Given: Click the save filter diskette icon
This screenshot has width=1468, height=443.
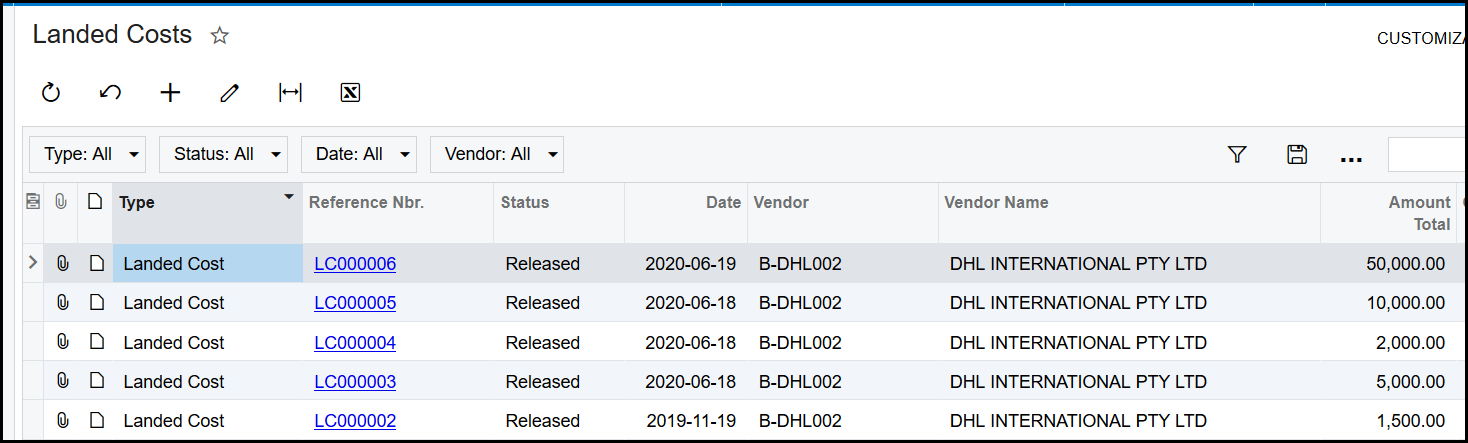Looking at the screenshot, I should pyautogui.click(x=1297, y=154).
